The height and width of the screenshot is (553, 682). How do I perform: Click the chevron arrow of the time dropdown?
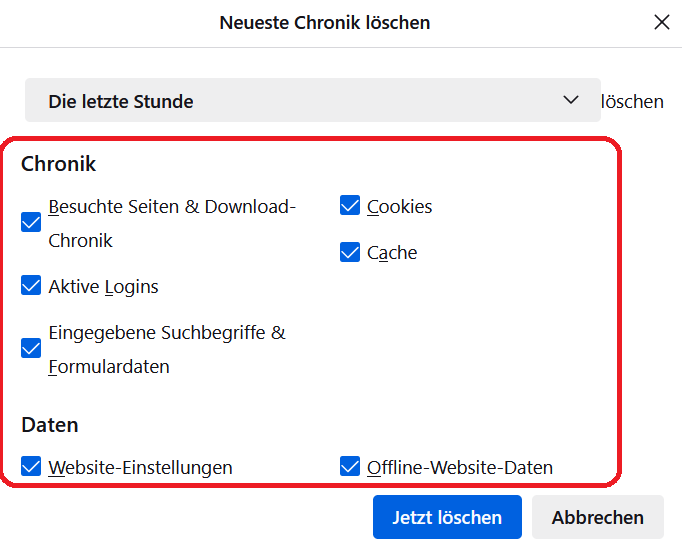[571, 100]
